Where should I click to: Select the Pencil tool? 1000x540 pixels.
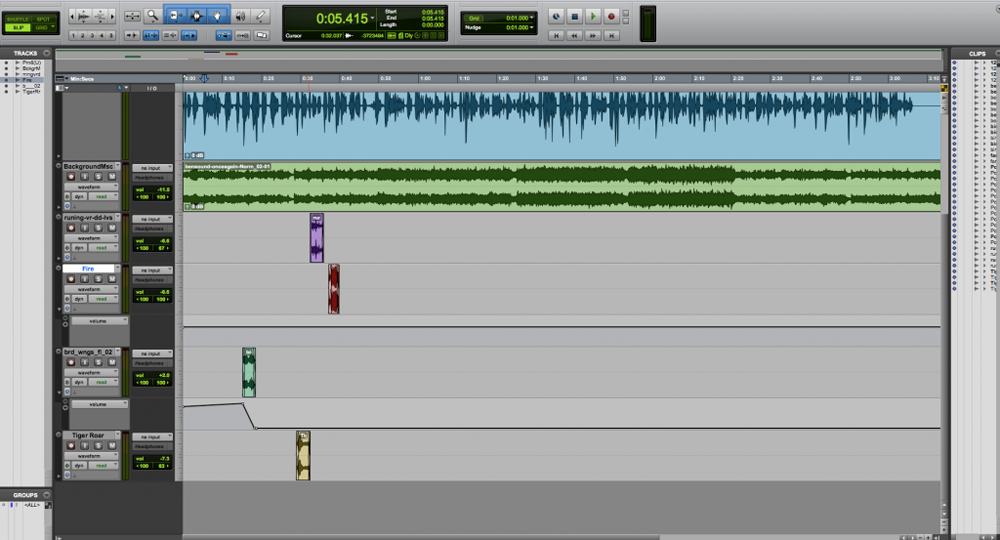261,16
